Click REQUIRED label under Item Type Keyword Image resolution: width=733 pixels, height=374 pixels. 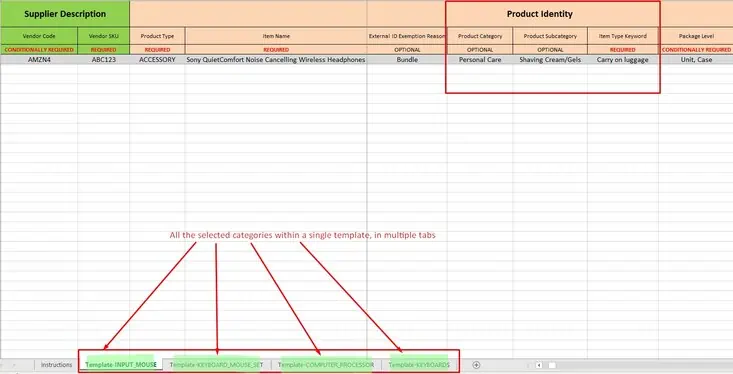623,50
